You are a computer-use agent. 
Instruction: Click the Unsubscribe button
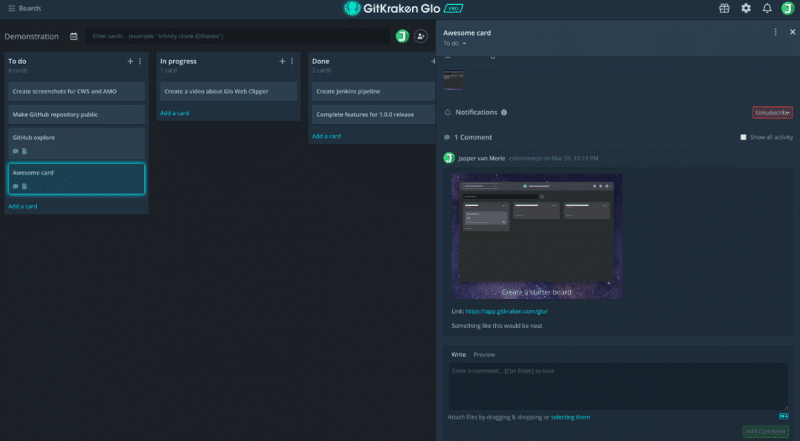[x=772, y=112]
